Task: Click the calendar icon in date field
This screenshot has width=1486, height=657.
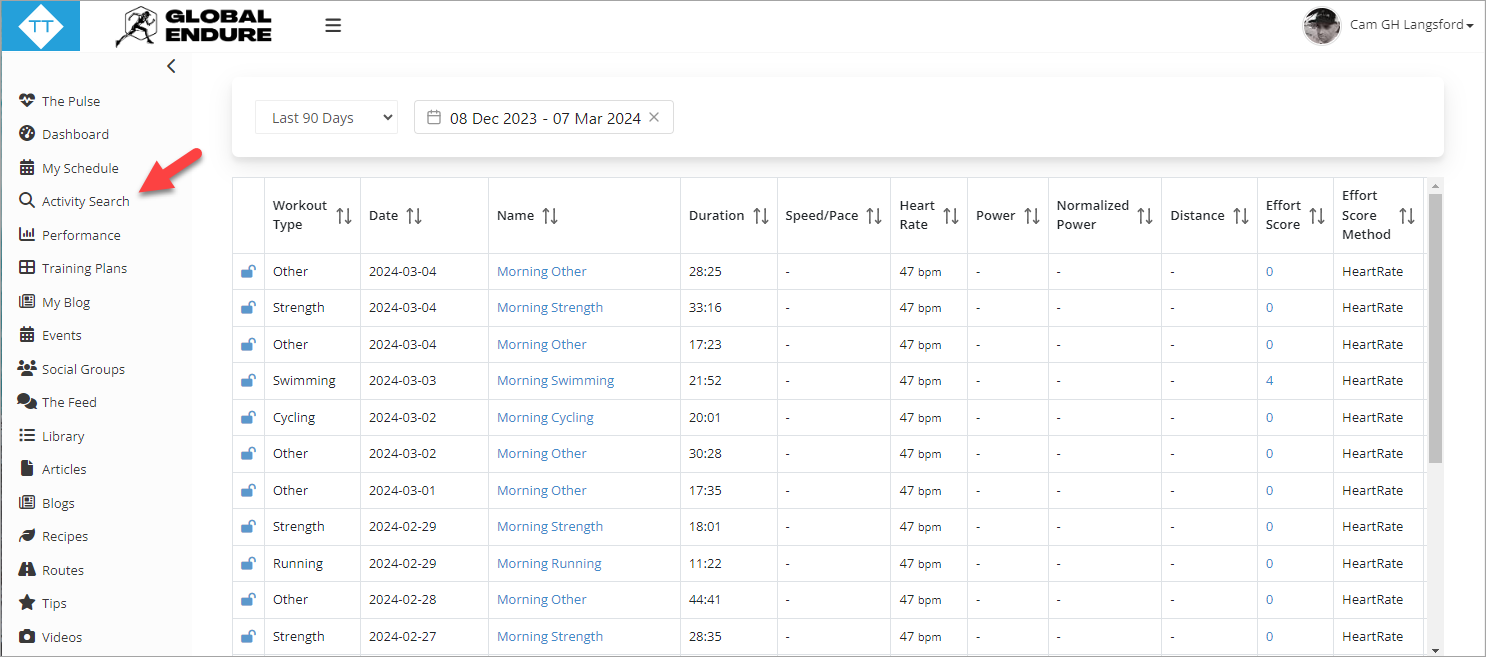Action: click(434, 117)
